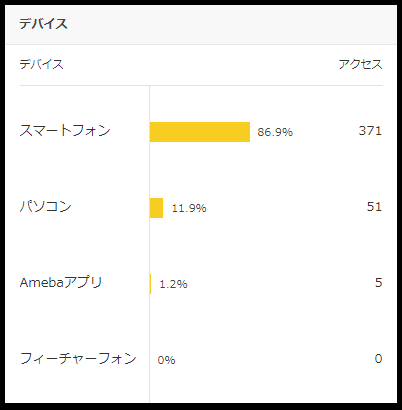Click the デバイス panel title
The width and height of the screenshot is (402, 410).
coord(43,24)
